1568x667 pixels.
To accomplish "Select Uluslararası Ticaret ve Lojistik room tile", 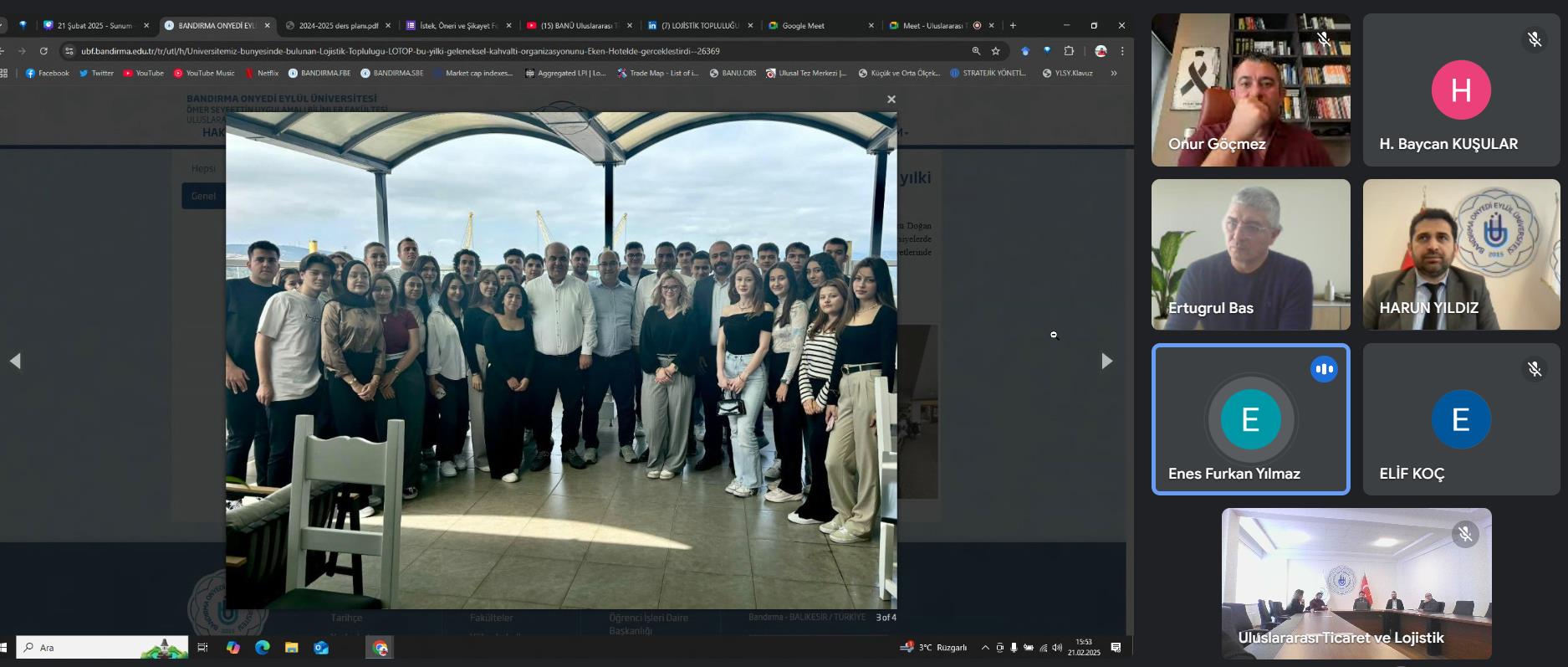I will [x=1356, y=583].
